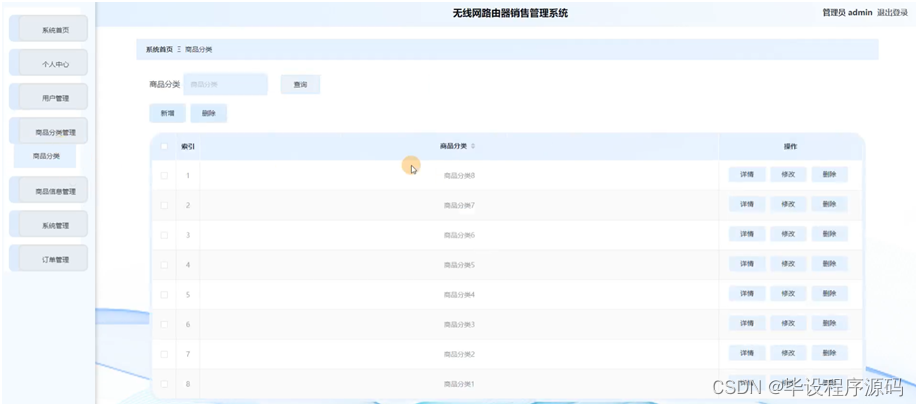Click 修改 for 商品分类3
The width and height of the screenshot is (918, 406).
(788, 323)
